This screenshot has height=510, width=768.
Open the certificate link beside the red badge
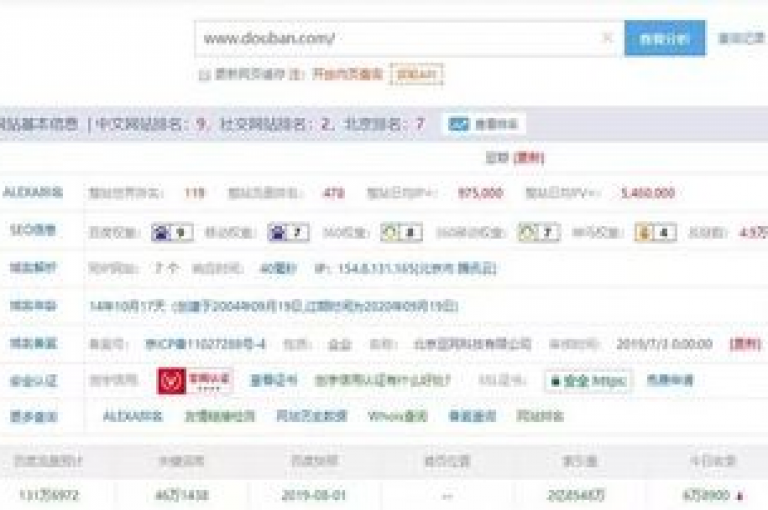273,380
